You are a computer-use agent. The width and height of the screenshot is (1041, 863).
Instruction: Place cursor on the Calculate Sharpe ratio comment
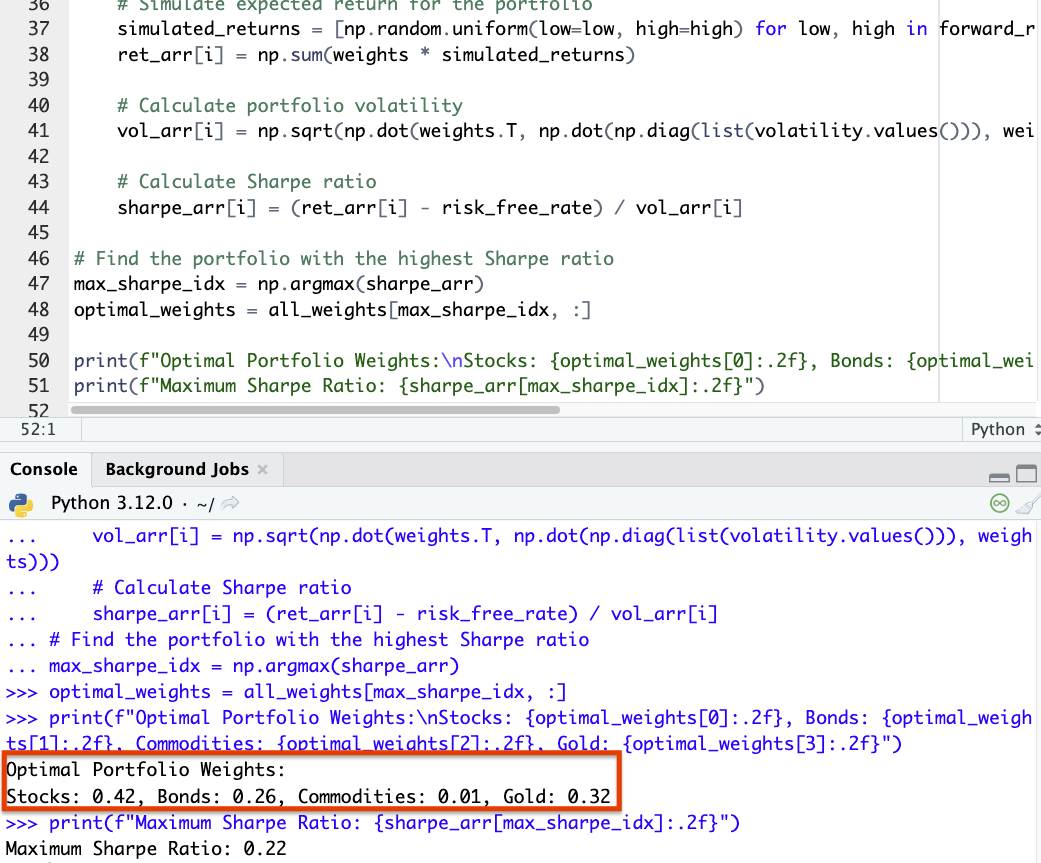tap(247, 182)
